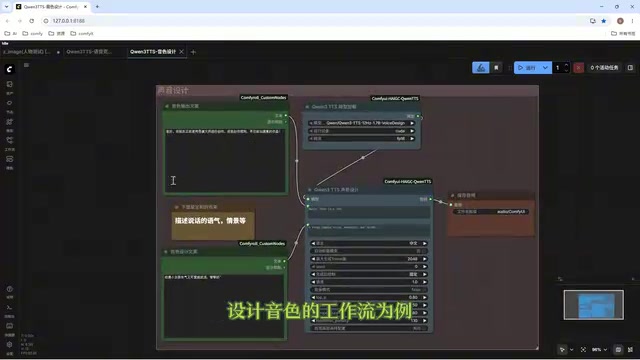640x360 pixels.
Task: Click the blue Run button
Action: (527, 68)
